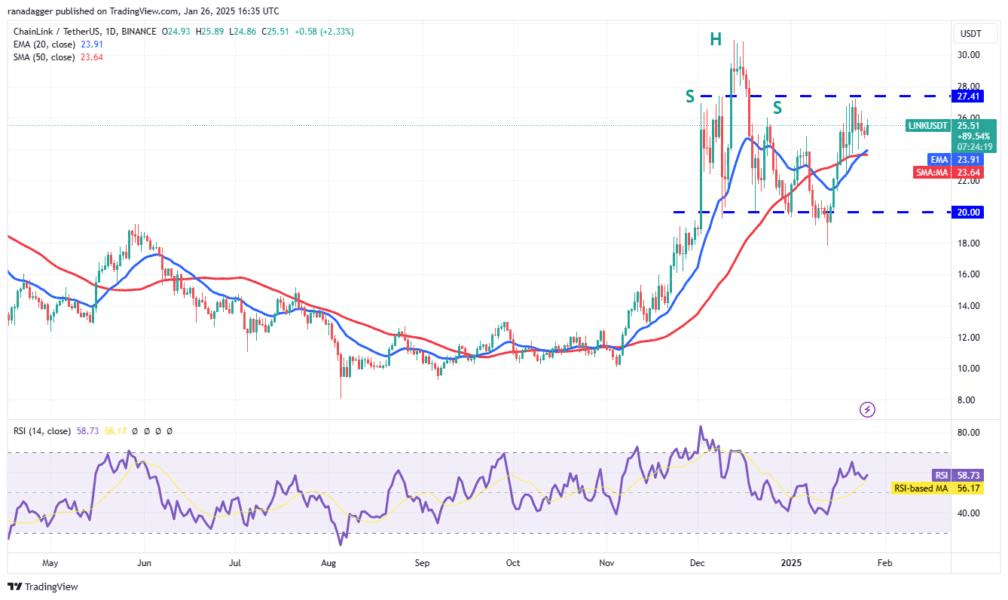
Task: Click the yellow RSI-based MA tag
Action: click(x=921, y=489)
